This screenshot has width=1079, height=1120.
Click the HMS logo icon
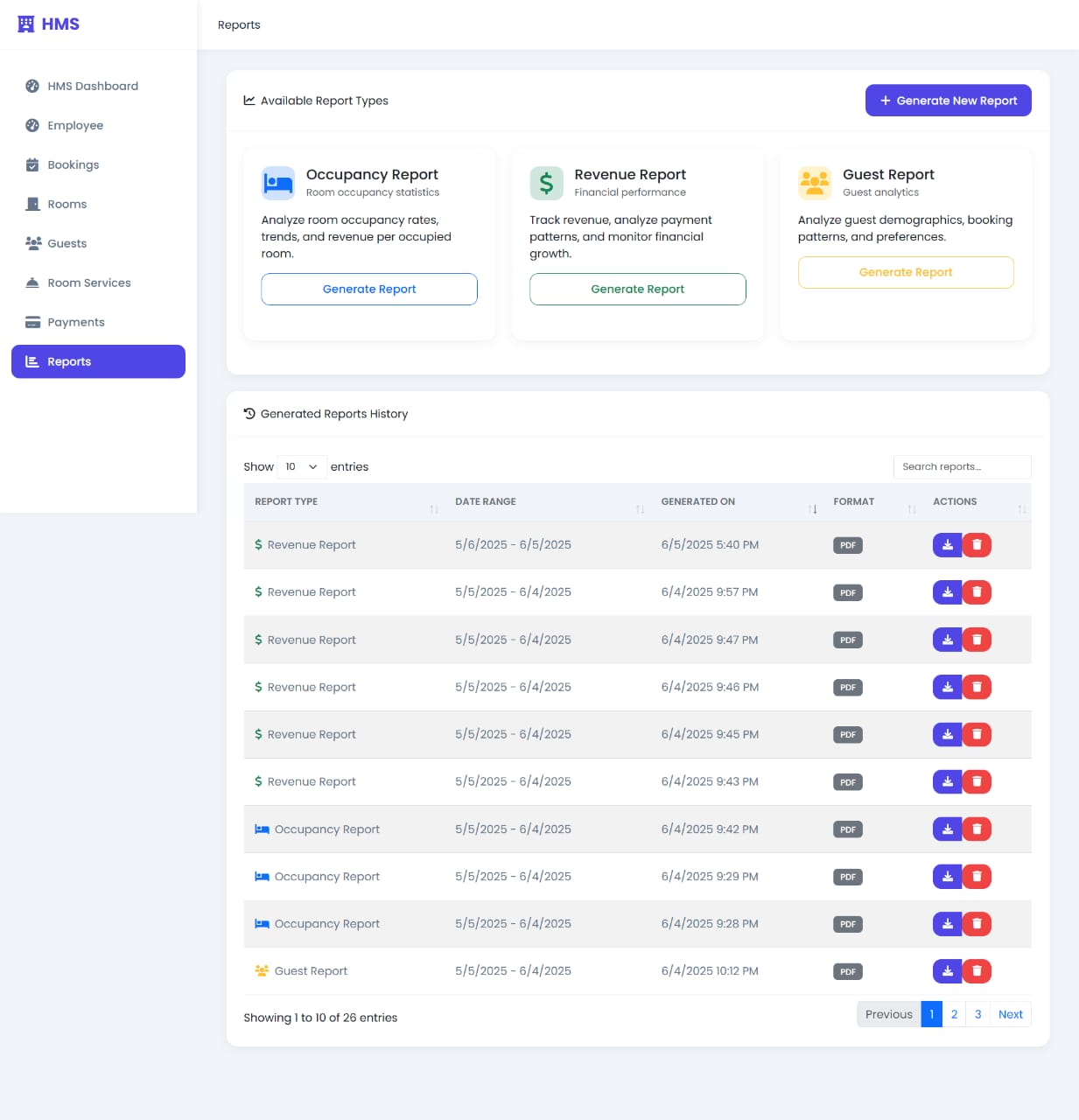(x=26, y=24)
